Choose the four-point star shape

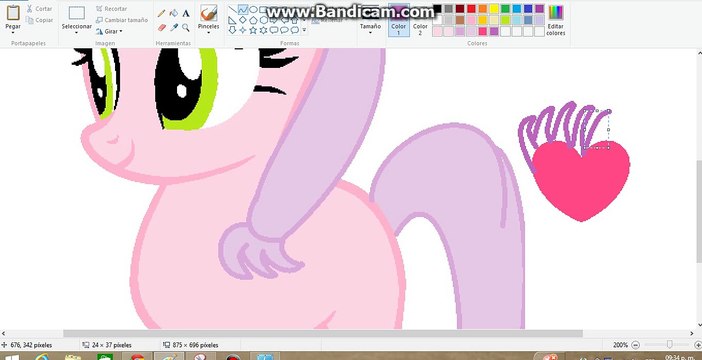coord(243,30)
